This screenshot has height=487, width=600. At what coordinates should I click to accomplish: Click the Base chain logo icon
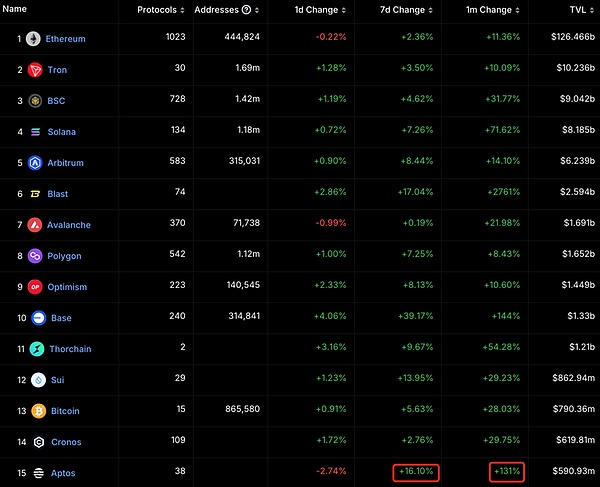coord(39,318)
